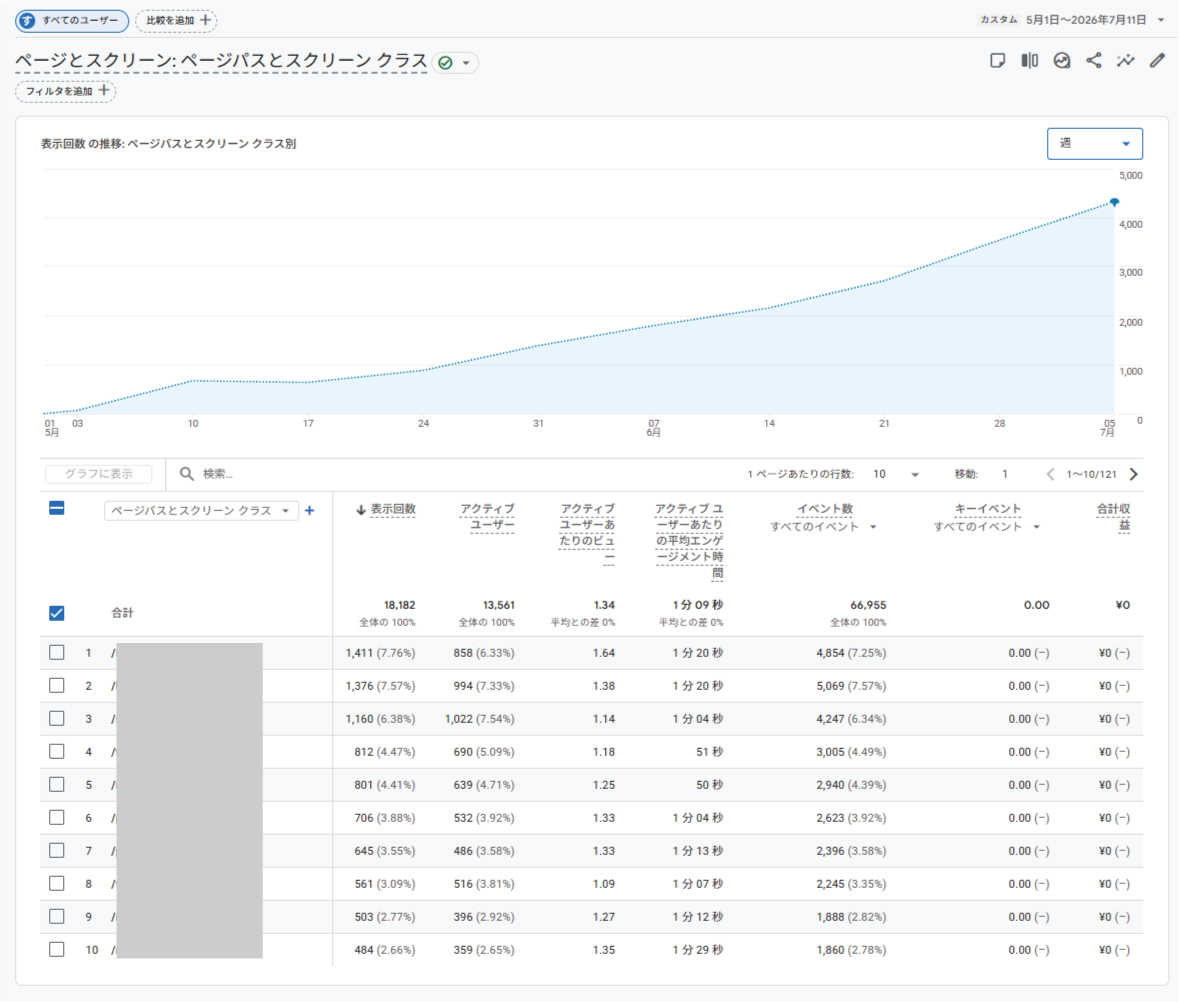Toggle the select-all header checkbox
Viewport: 1179px width, 1002px height.
pyautogui.click(x=56, y=509)
